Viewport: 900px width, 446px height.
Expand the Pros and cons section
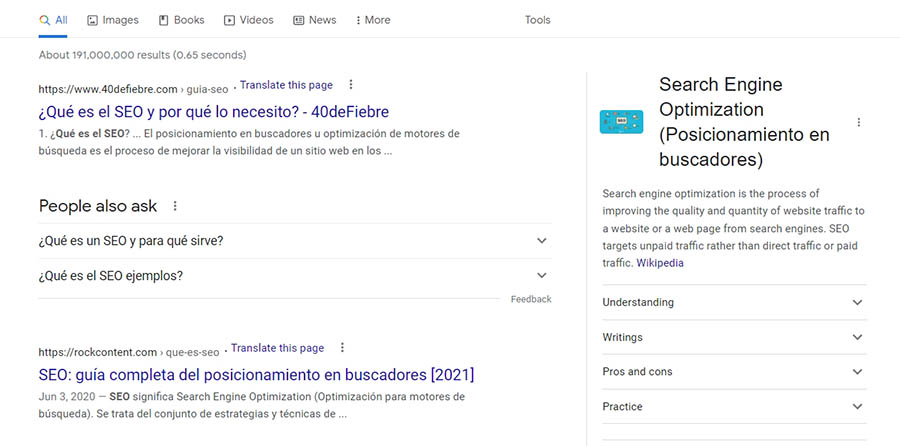pos(734,372)
